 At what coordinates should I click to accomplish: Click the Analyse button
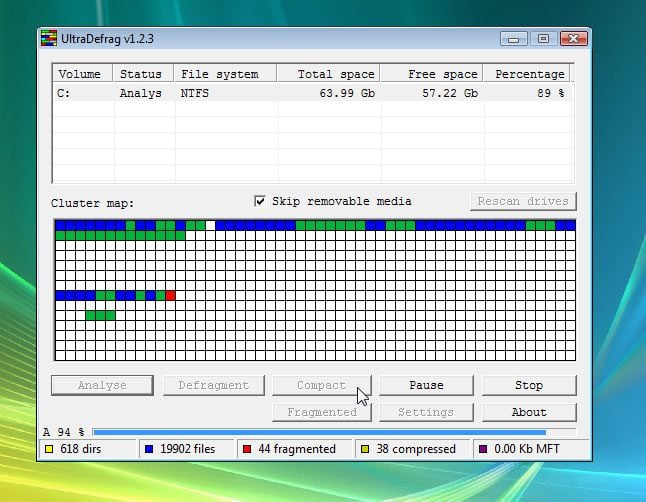pyautogui.click(x=102, y=385)
